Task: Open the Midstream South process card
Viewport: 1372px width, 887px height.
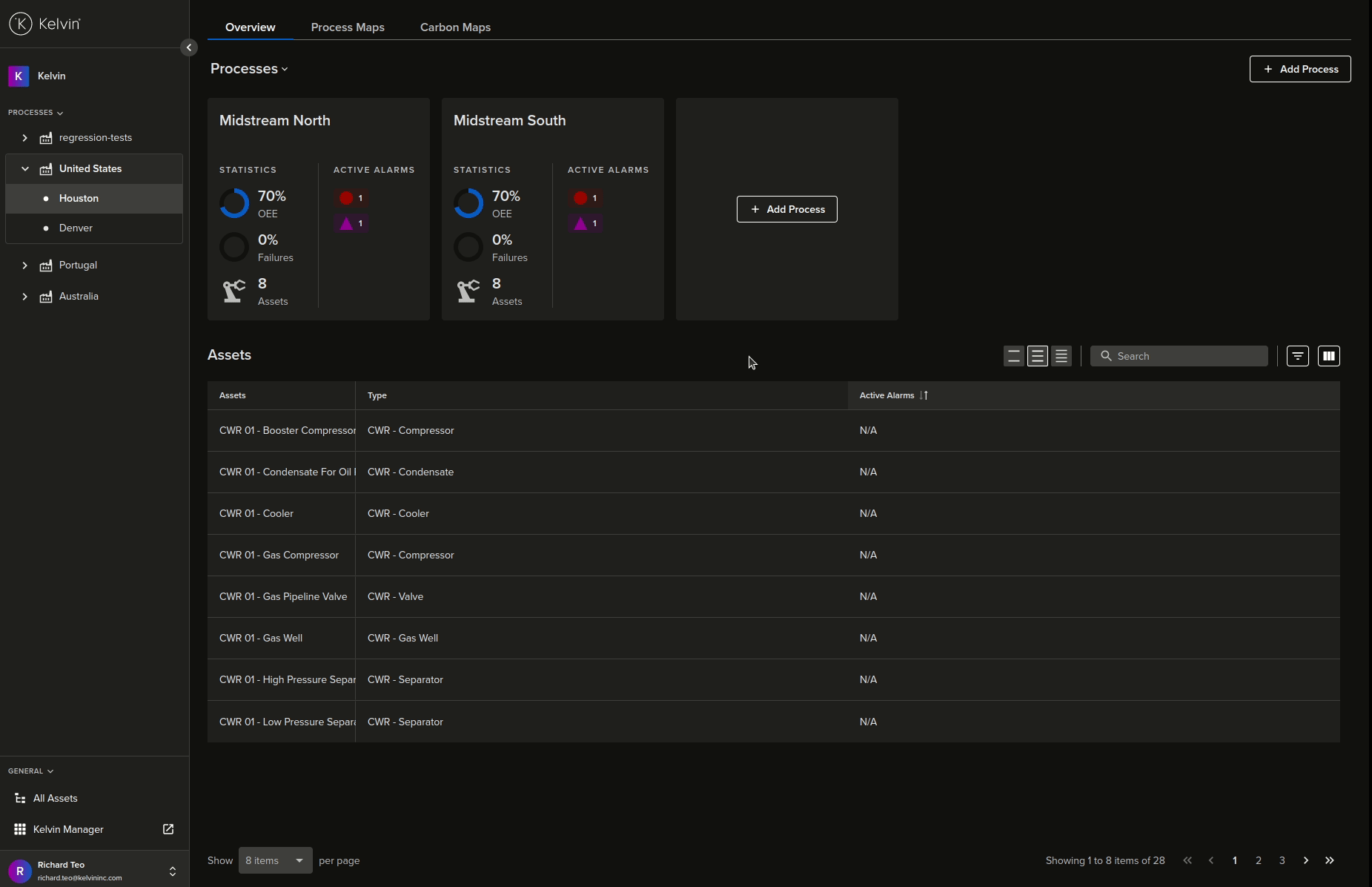Action: coord(508,120)
